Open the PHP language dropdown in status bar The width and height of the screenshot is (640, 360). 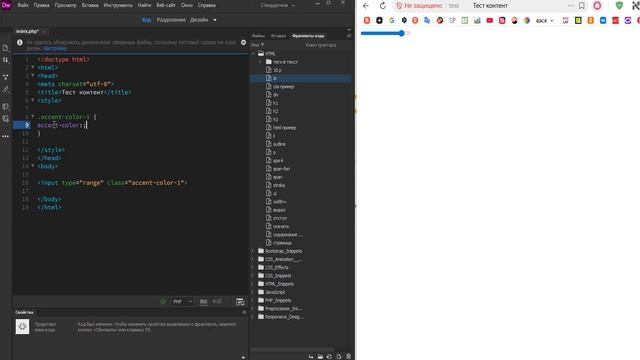(x=182, y=302)
